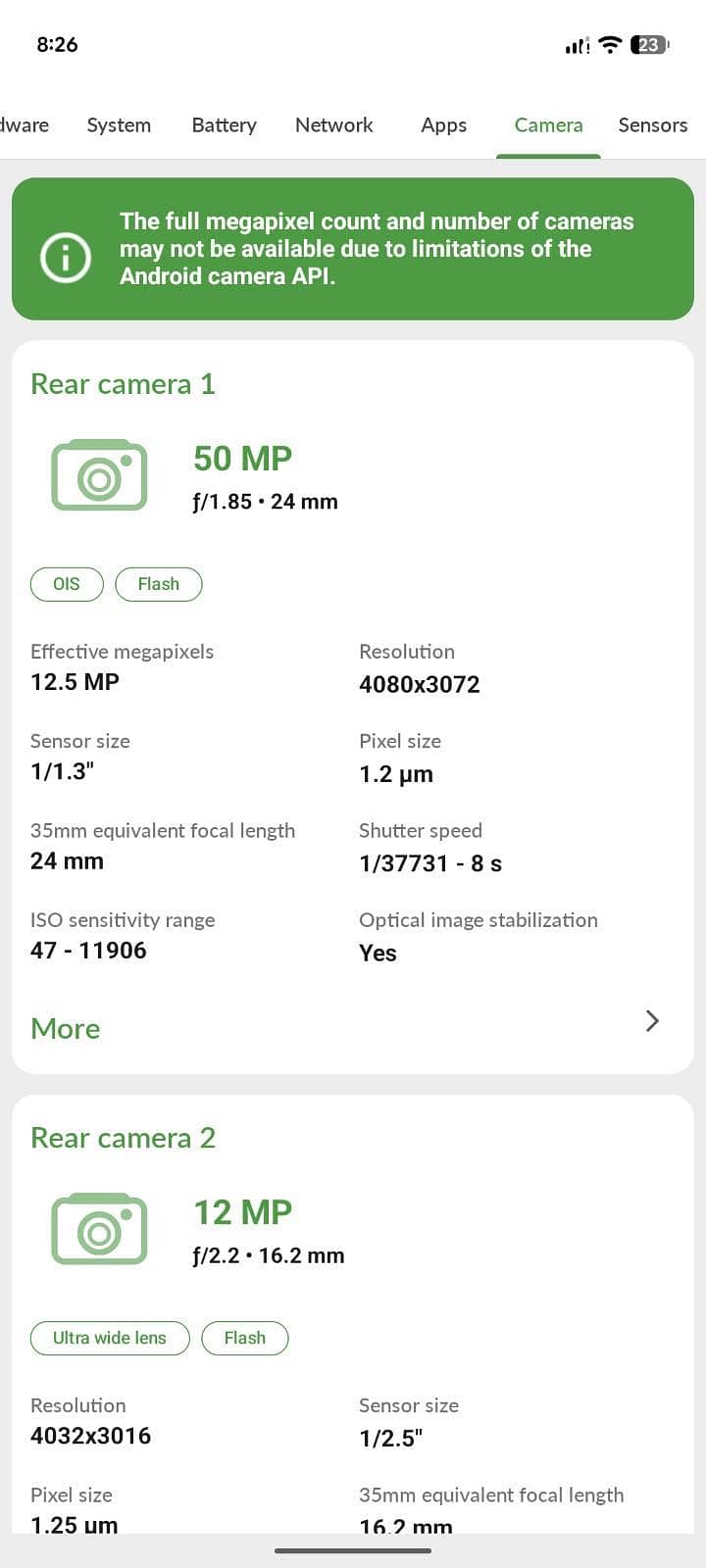The image size is (706, 1568).
Task: Open details with the More chevron arrow
Action: tap(652, 1021)
